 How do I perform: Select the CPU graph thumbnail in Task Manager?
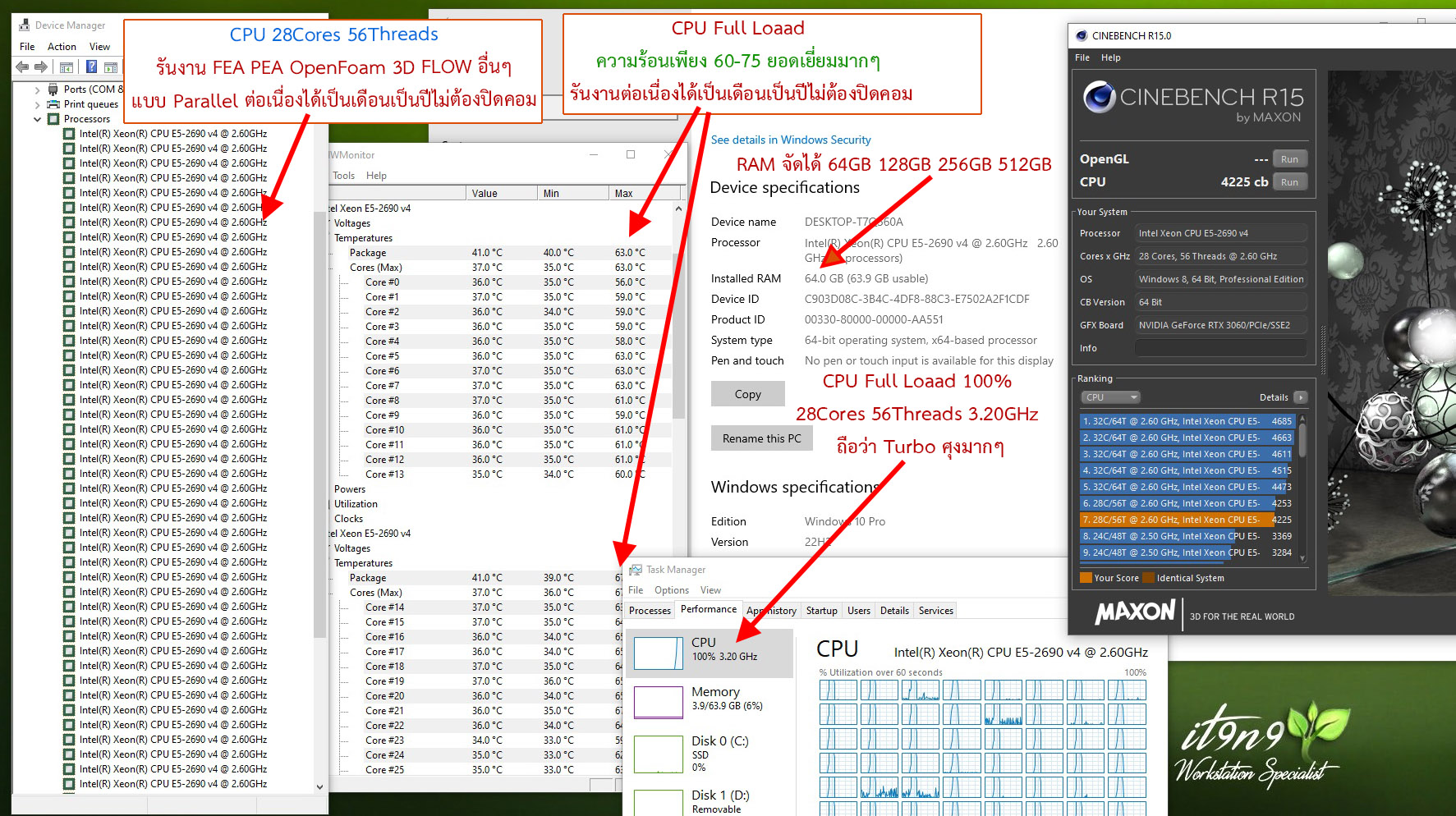pyautogui.click(x=659, y=653)
